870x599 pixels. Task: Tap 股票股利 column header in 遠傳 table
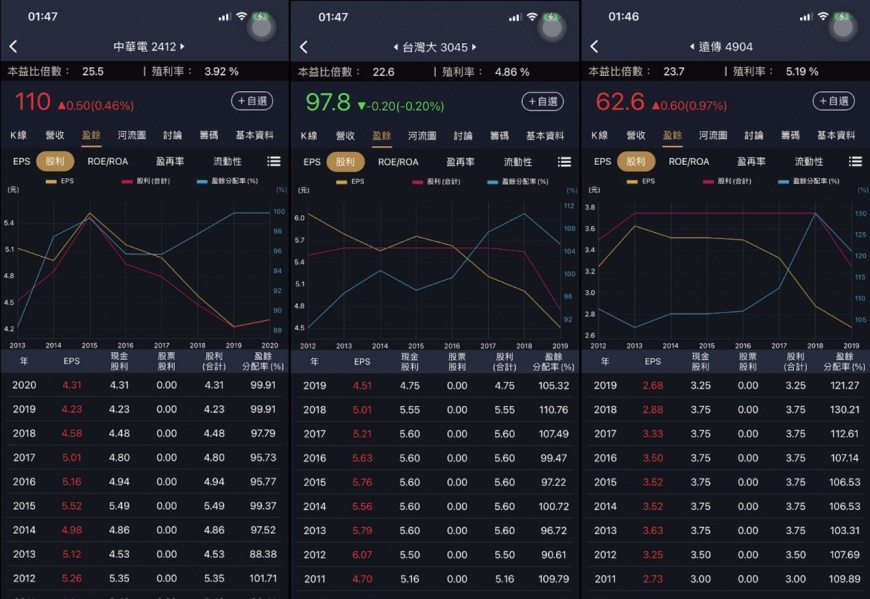click(747, 361)
